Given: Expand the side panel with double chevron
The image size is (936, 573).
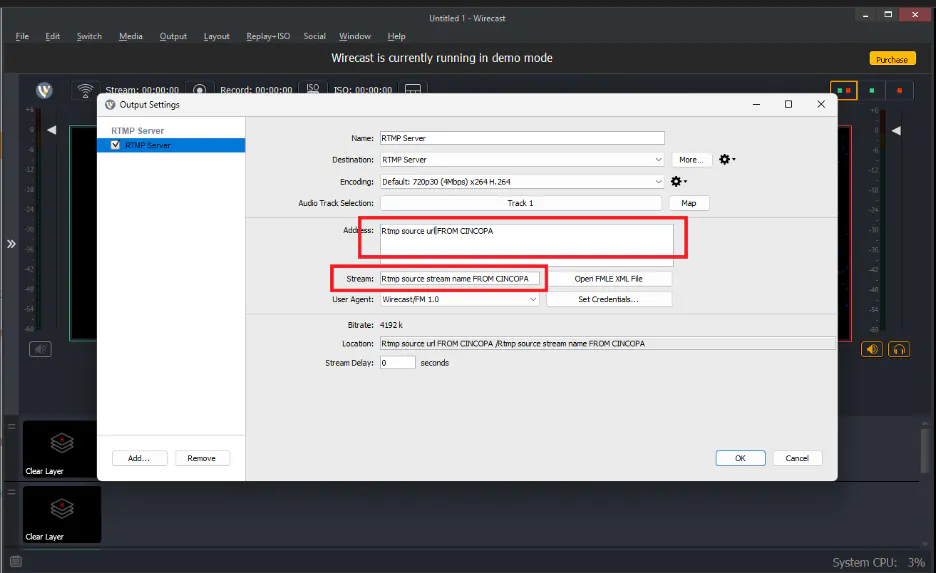Looking at the screenshot, I should coord(11,244).
